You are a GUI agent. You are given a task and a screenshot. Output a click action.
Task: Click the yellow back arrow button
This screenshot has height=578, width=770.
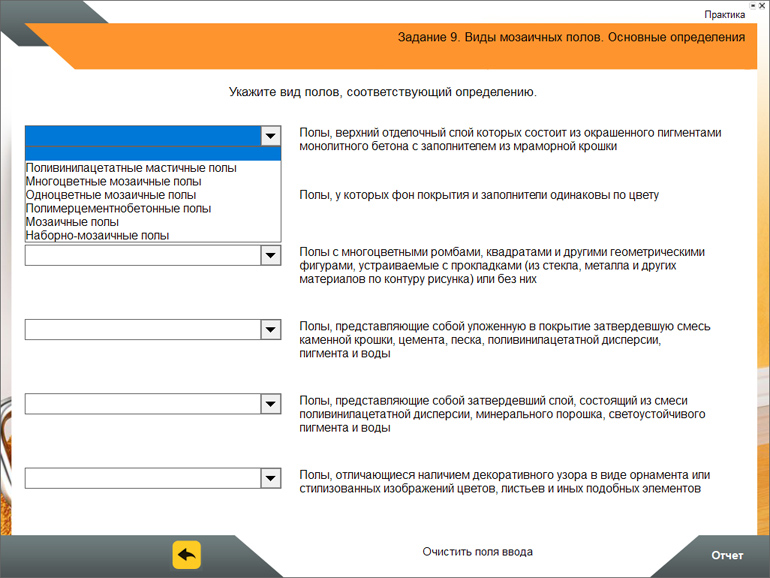tap(187, 554)
